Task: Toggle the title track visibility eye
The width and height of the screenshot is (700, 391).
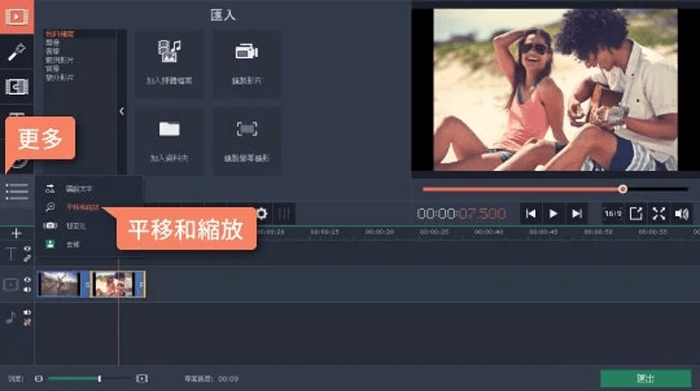Action: coord(27,249)
